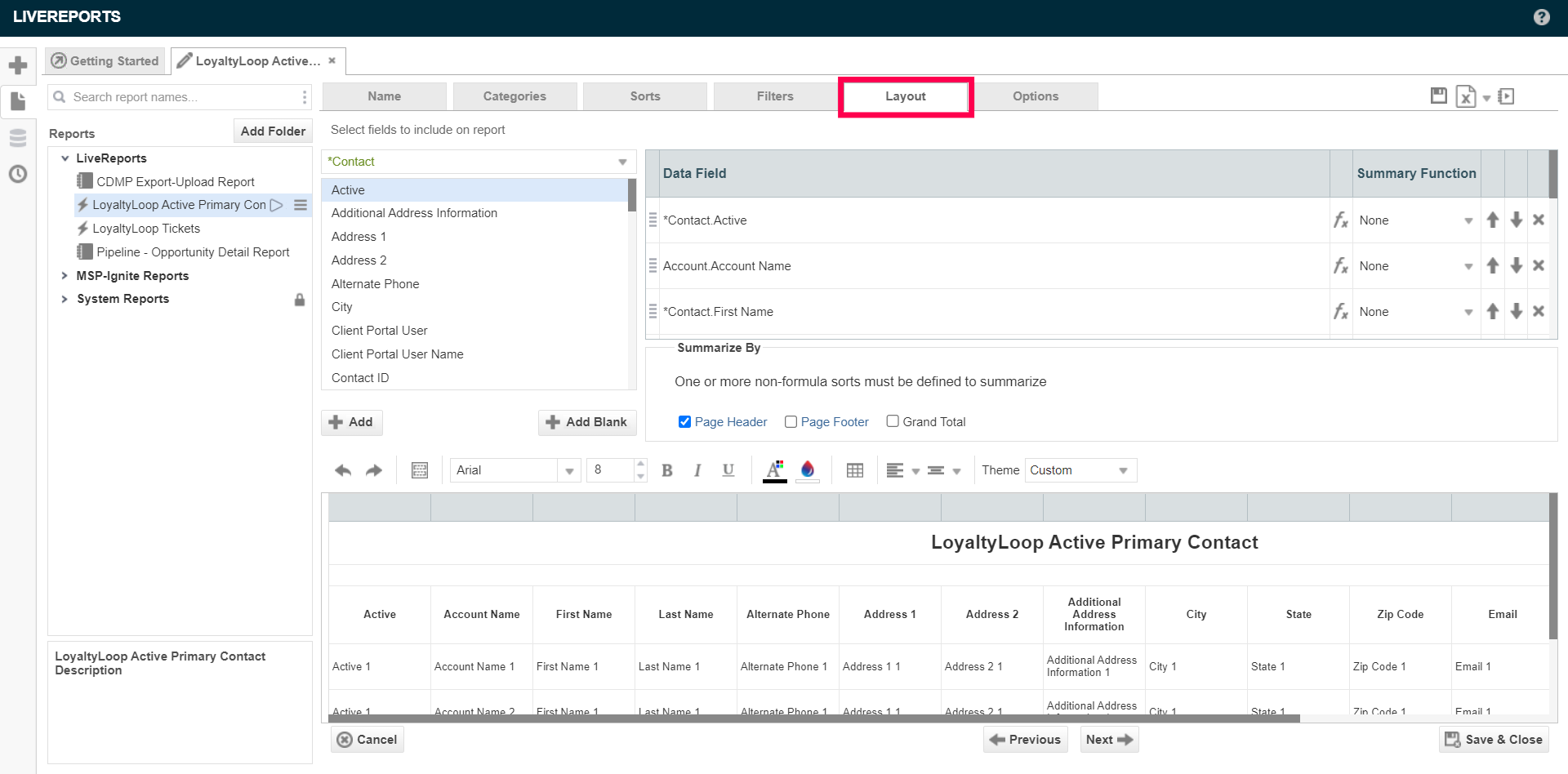The image size is (1568, 774).
Task: Click the Add field button
Action: tap(351, 422)
